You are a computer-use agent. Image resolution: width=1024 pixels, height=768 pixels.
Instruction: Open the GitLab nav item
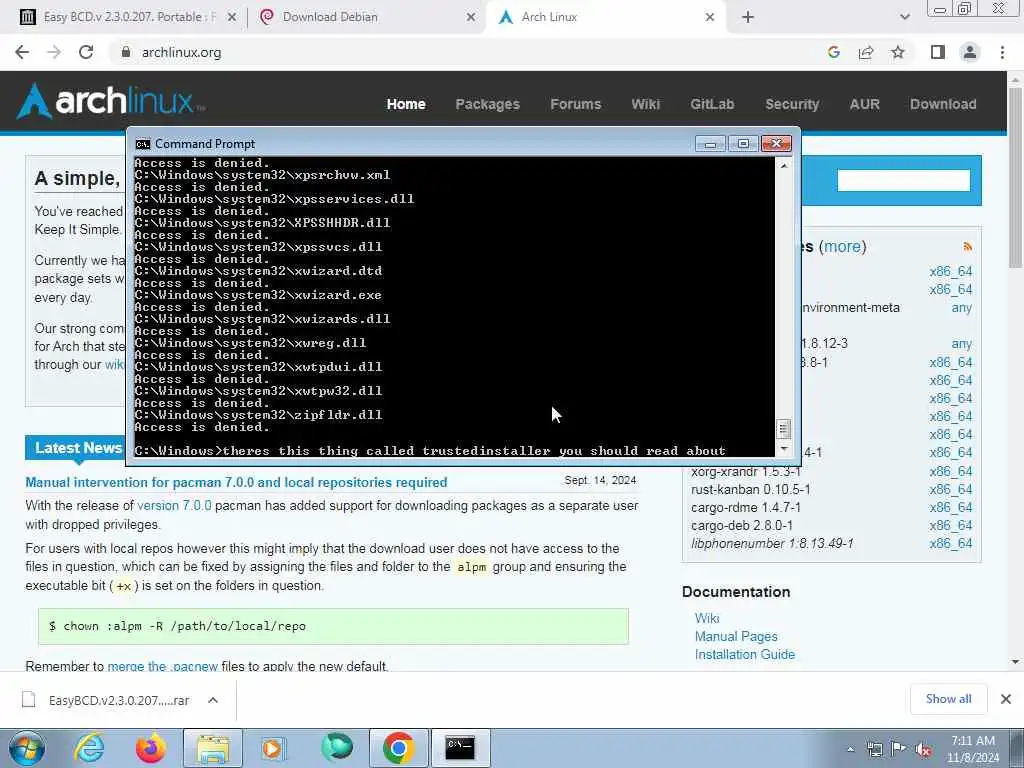click(712, 104)
